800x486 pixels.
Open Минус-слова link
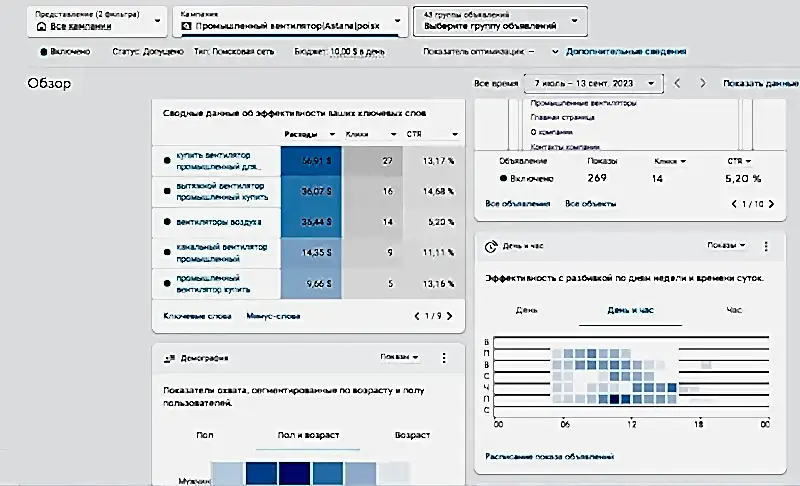(273, 316)
